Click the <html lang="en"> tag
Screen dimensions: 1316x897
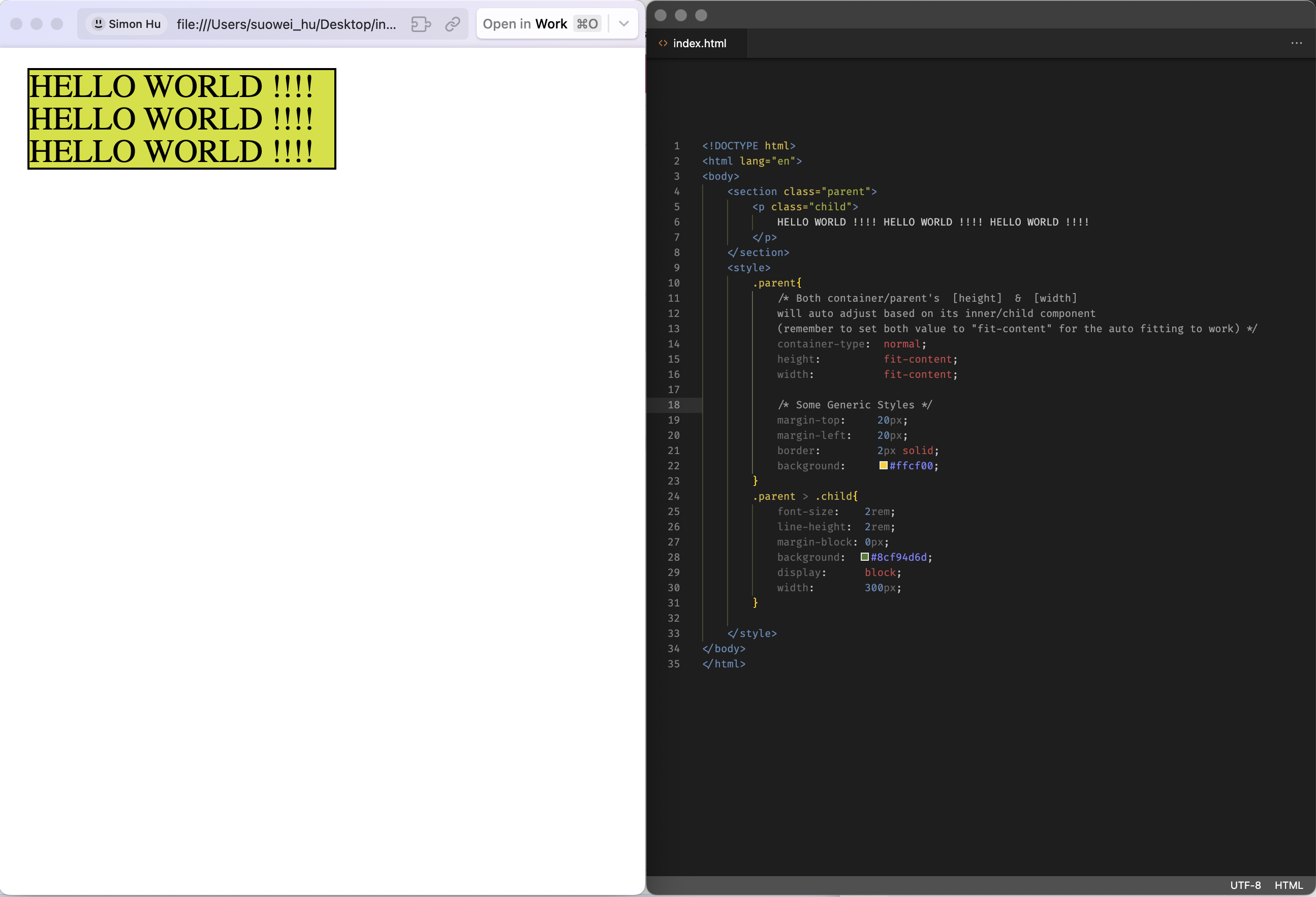[x=752, y=161]
